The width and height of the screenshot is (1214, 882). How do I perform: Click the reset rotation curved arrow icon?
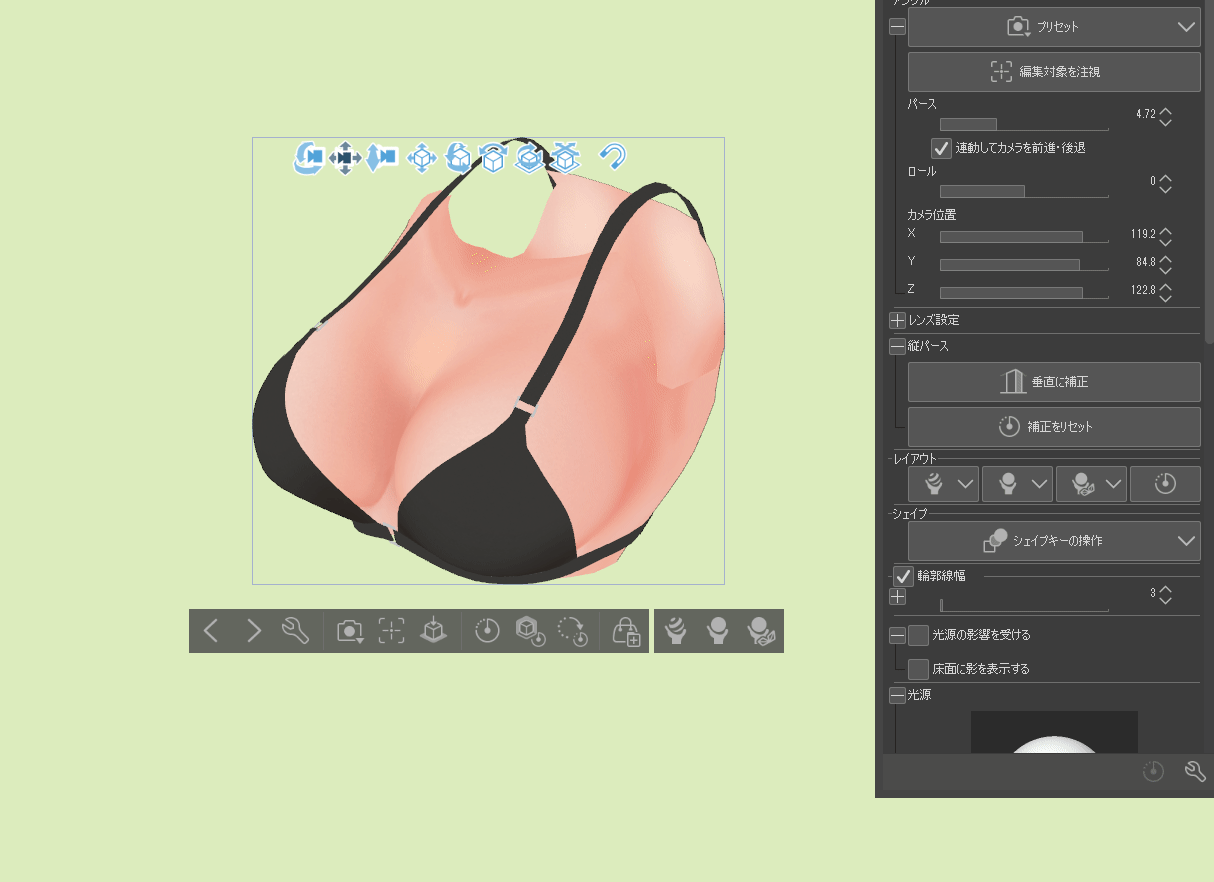(x=612, y=156)
